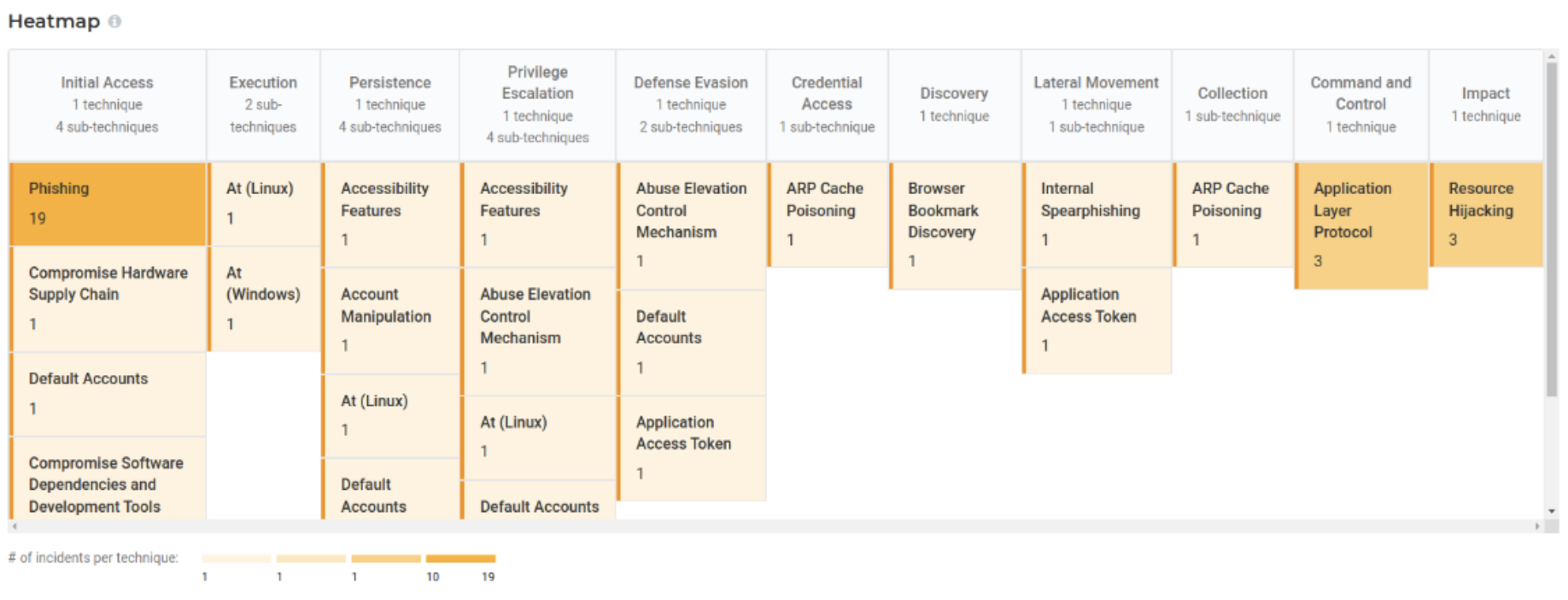Select the Application Layer Protocol cell
The height and width of the screenshot is (600, 1568).
pos(1360,224)
